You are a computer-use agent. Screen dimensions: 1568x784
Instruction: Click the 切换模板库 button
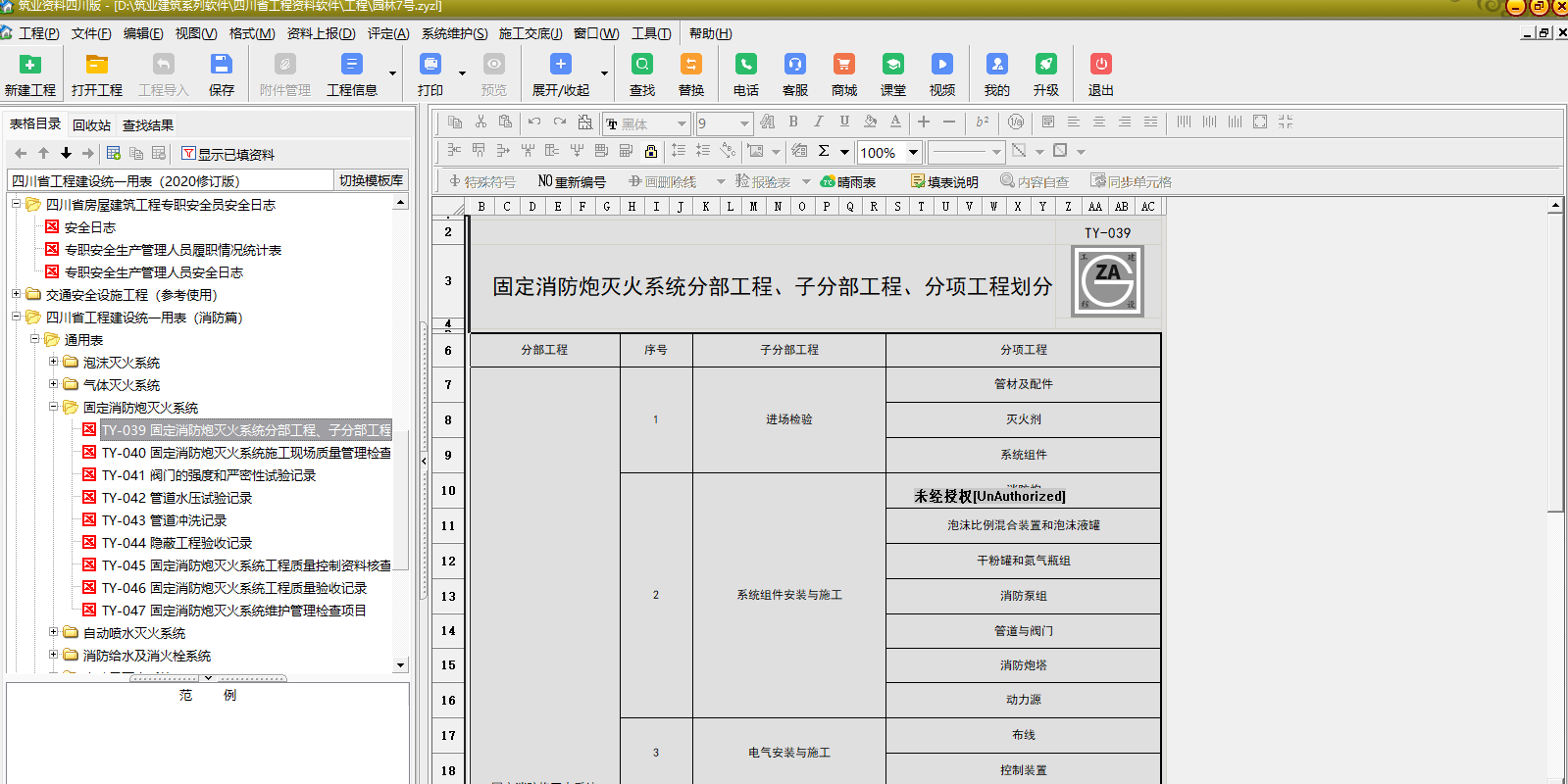(371, 180)
